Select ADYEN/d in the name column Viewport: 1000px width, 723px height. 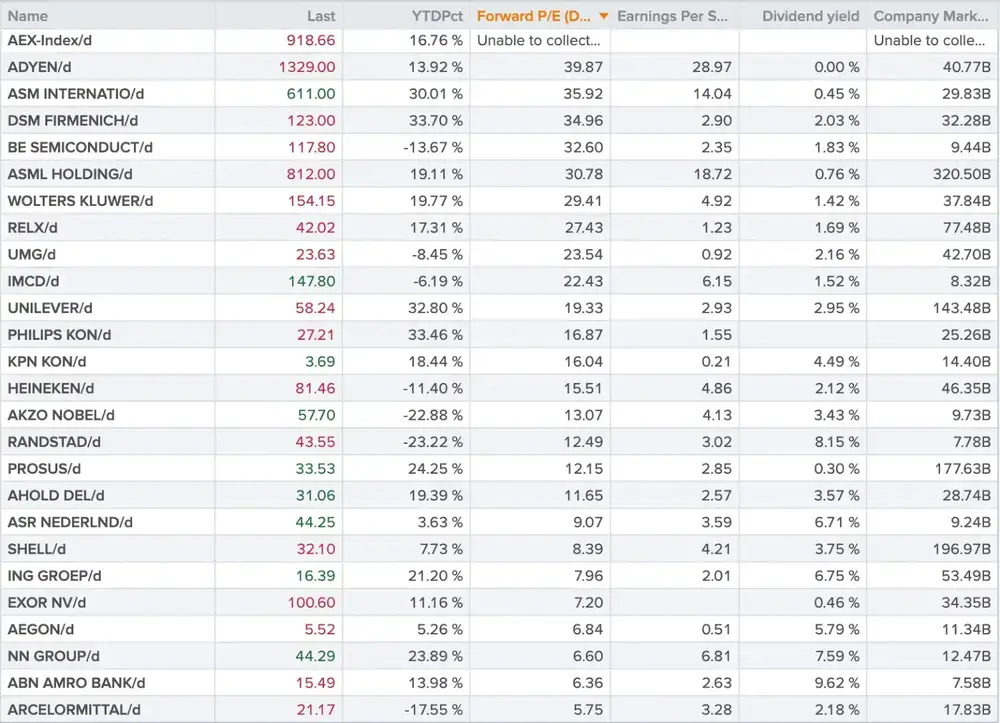[40, 67]
